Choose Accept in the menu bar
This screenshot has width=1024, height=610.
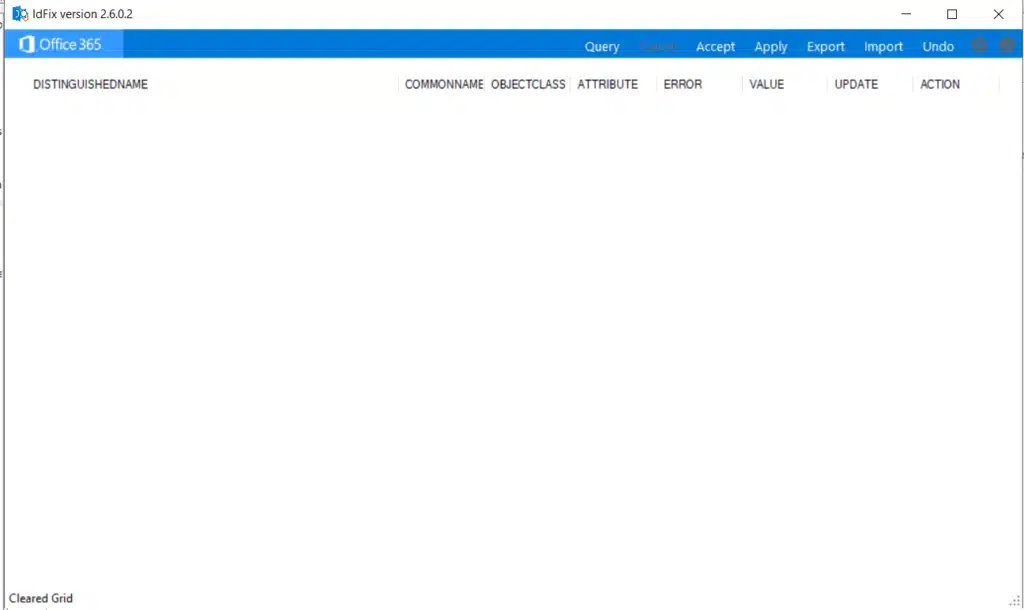click(x=715, y=47)
